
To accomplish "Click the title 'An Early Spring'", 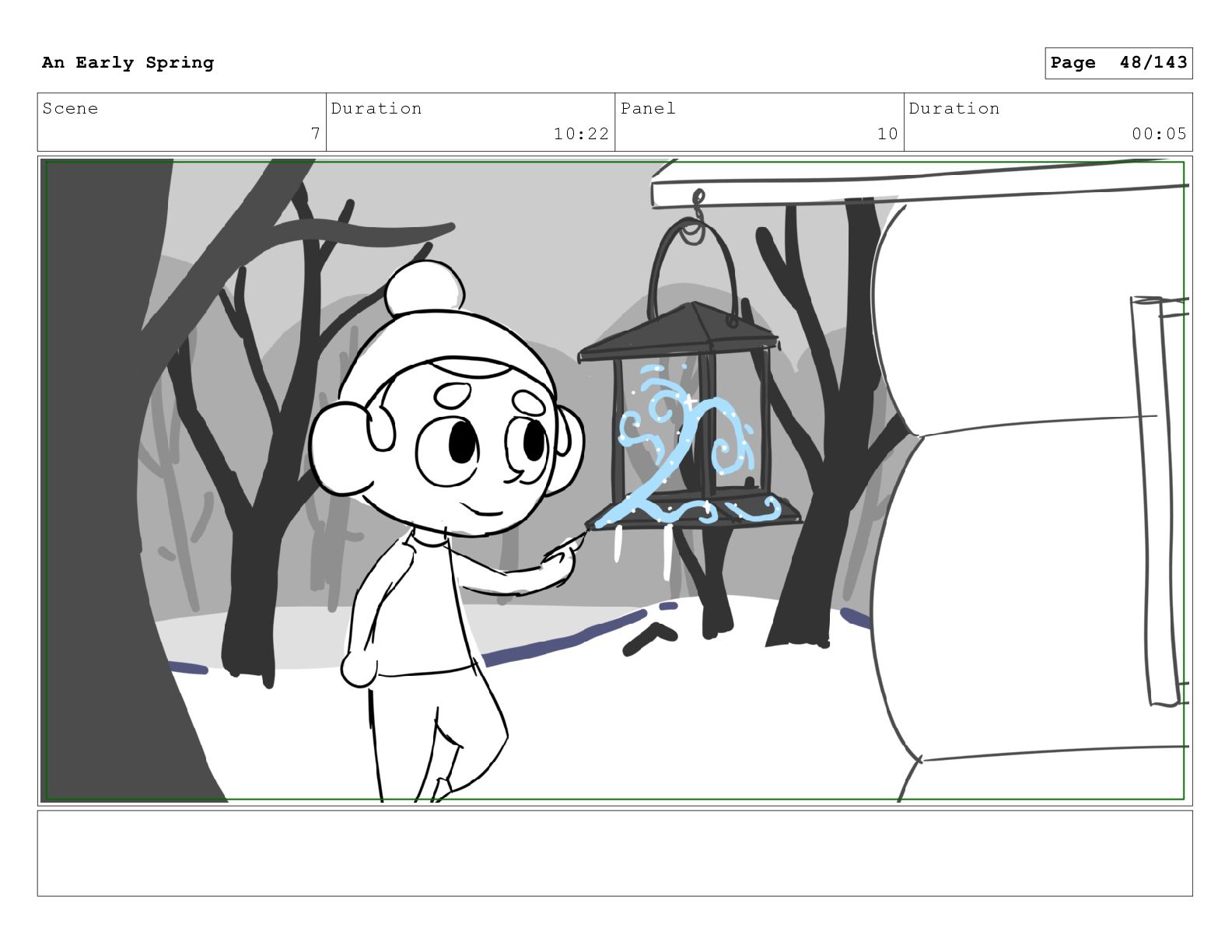I will (x=128, y=63).
